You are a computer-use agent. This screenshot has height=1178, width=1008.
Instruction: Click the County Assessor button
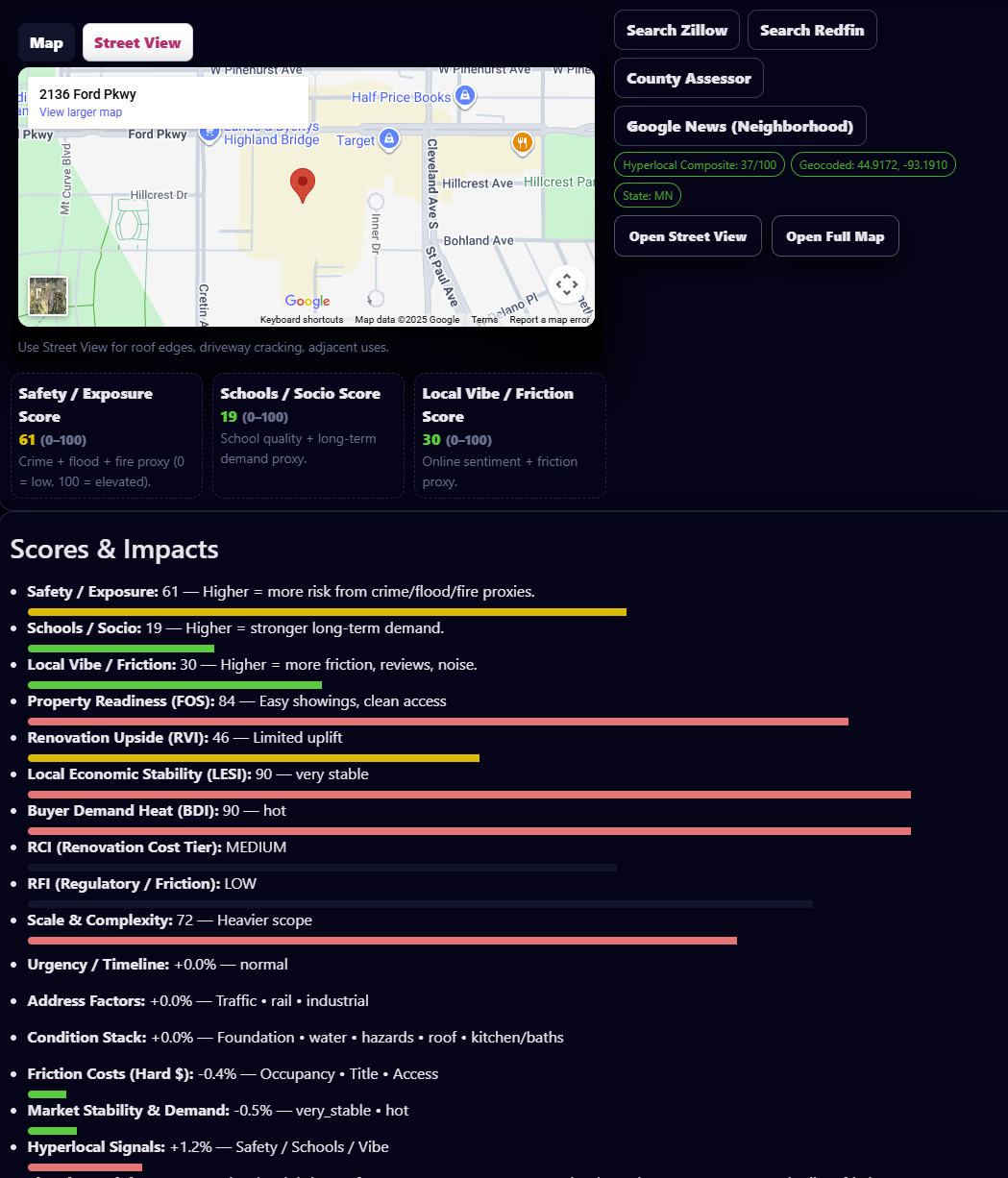point(688,78)
